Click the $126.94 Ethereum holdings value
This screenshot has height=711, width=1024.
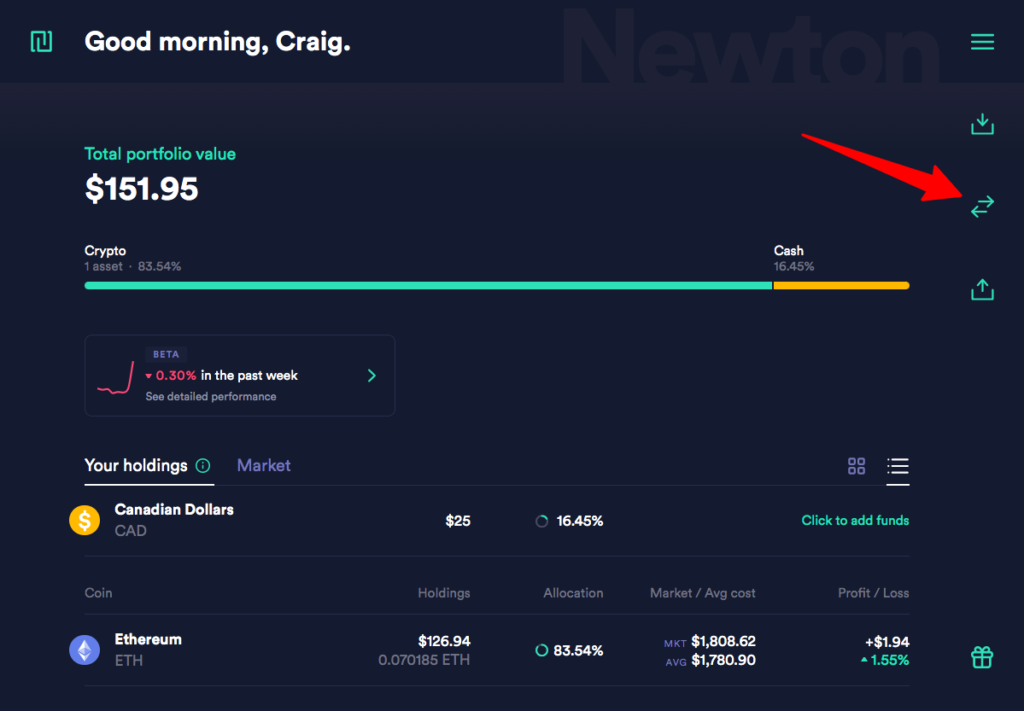coord(444,641)
